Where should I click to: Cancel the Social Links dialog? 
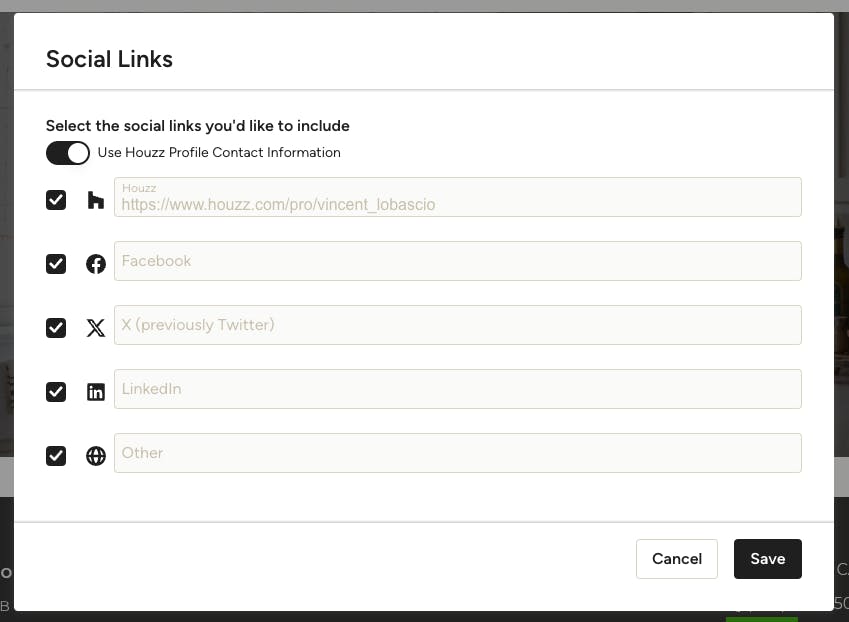click(677, 559)
